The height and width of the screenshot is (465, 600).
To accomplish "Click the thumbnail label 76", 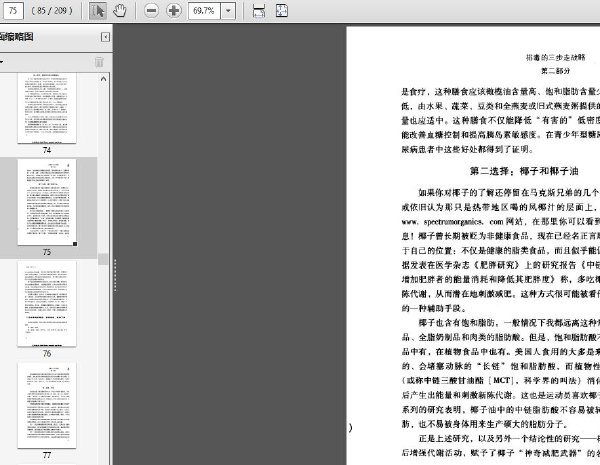I will pos(47,354).
